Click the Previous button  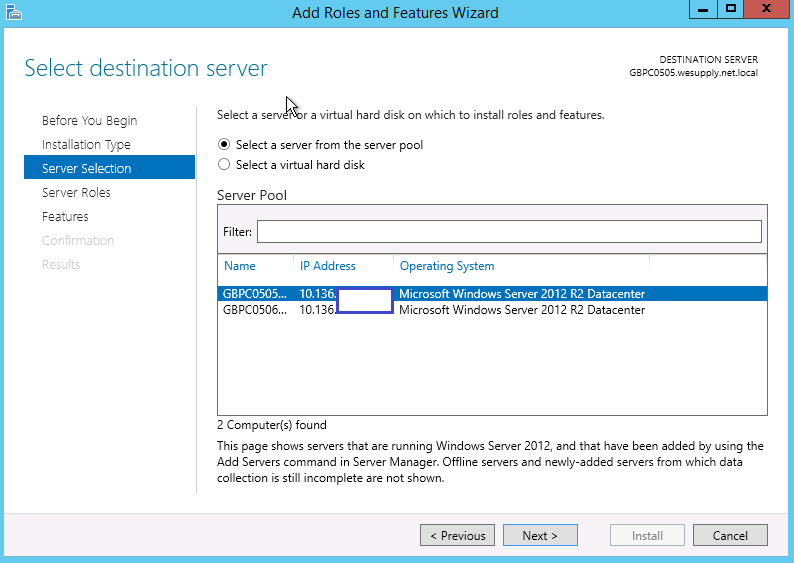tap(457, 535)
